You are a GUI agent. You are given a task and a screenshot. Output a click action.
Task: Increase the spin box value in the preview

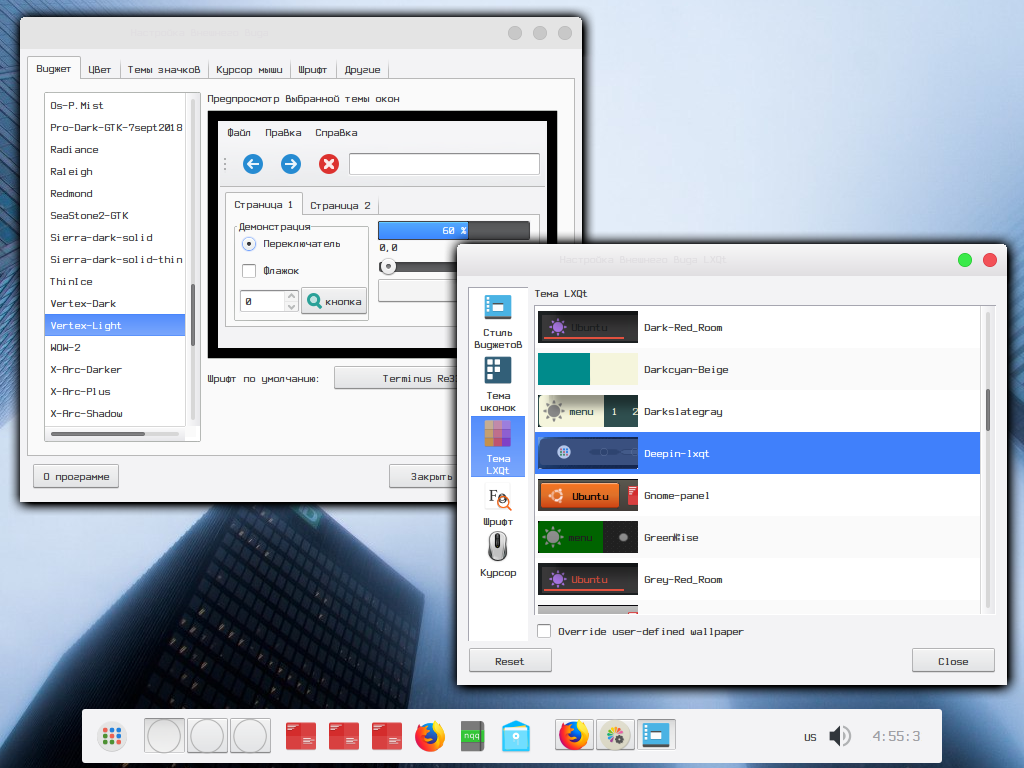291,296
